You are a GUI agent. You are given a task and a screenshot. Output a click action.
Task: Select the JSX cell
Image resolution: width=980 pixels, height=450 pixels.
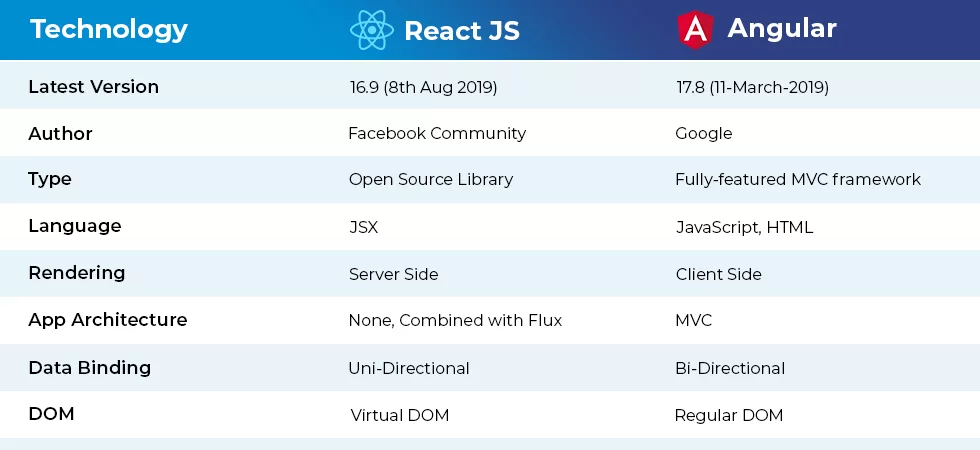tap(364, 227)
